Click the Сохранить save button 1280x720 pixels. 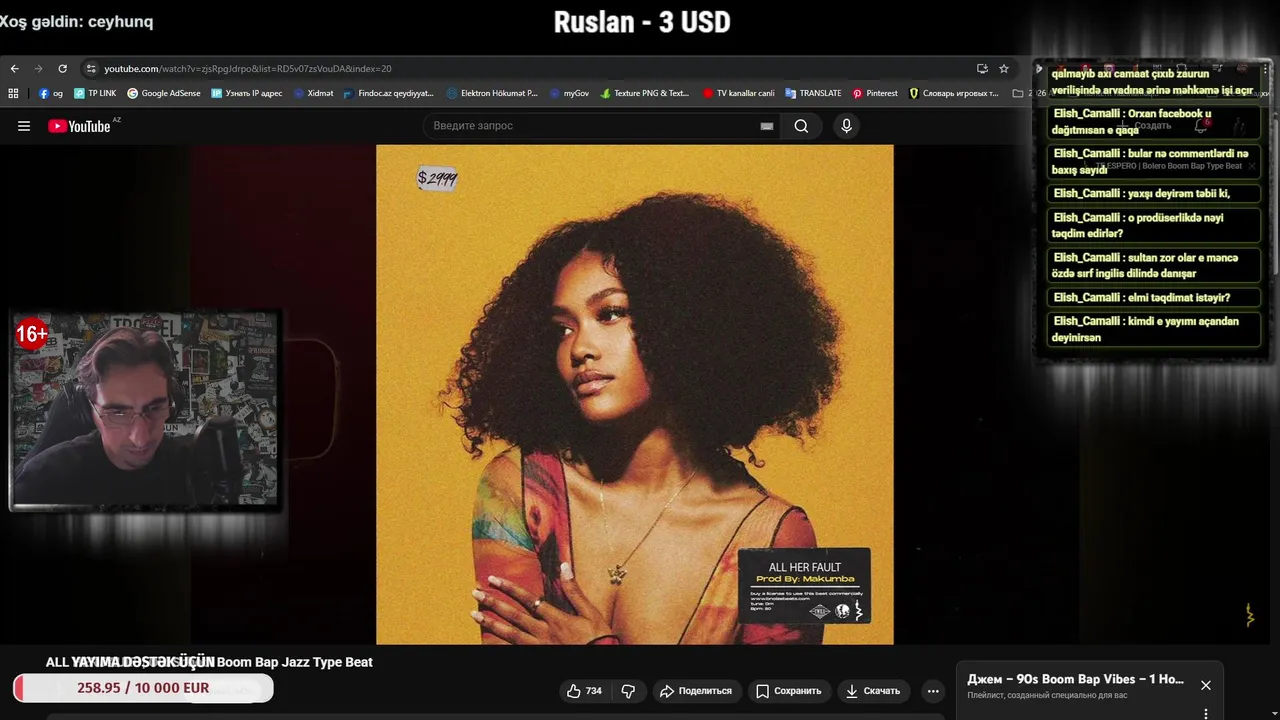[x=788, y=691]
